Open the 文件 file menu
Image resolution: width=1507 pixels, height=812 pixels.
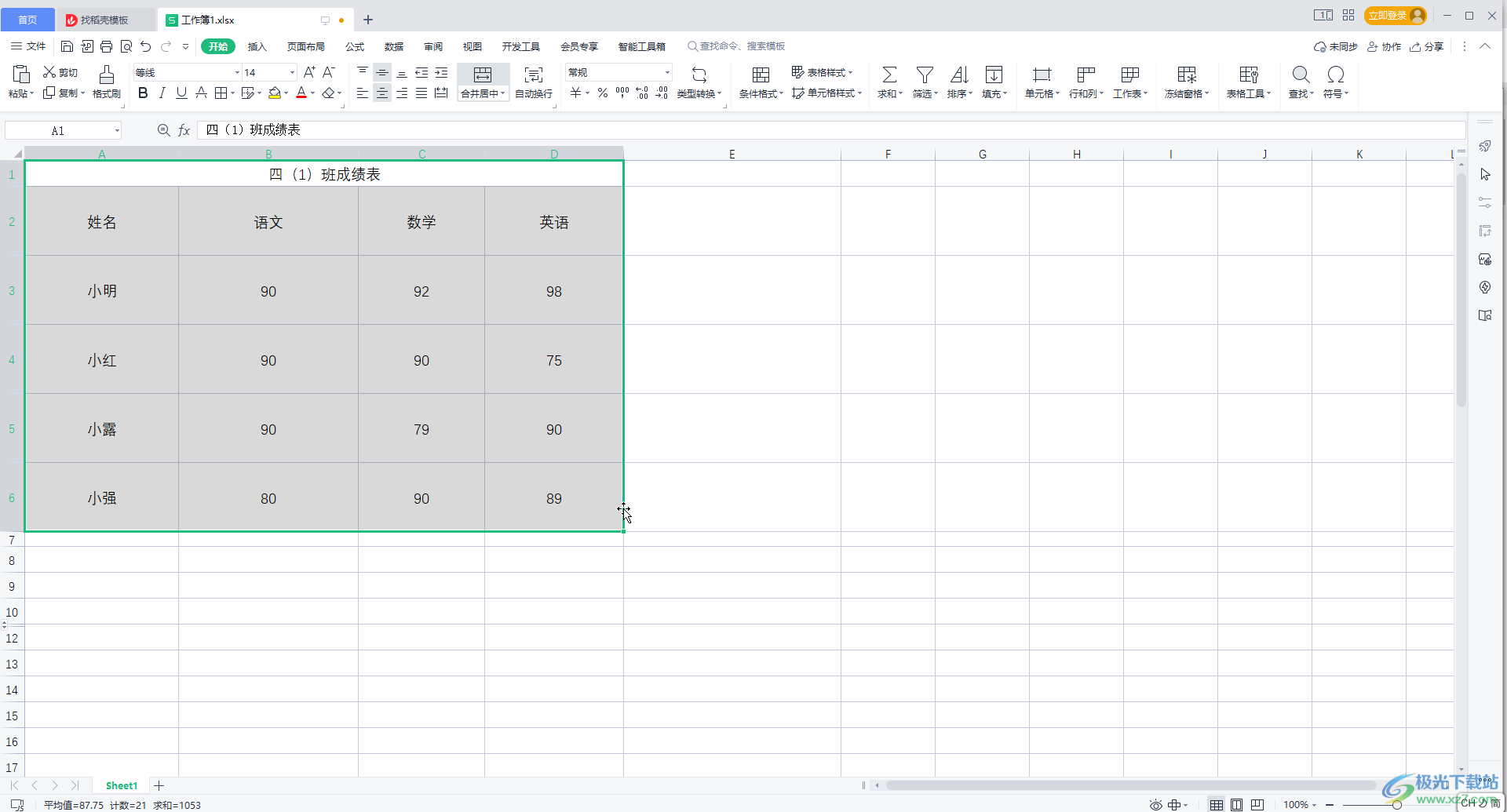[28, 46]
